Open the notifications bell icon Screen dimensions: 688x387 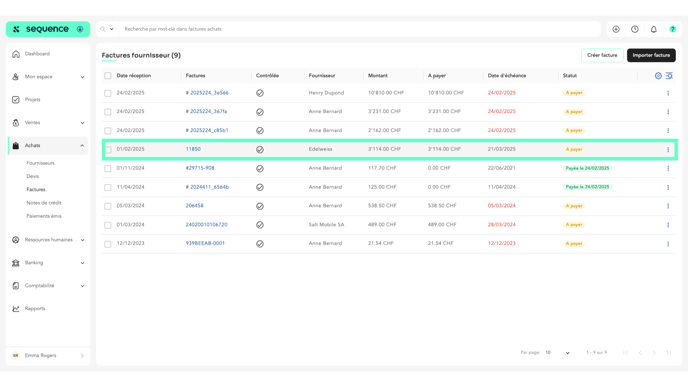tap(653, 29)
